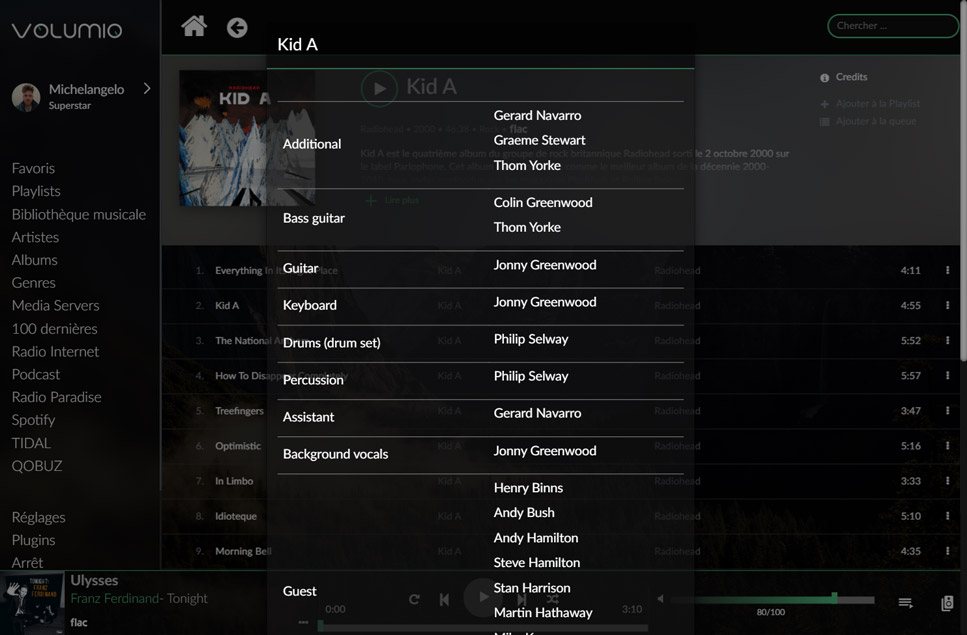Expand the Michelangelo user profile chevron
This screenshot has width=967, height=635.
tap(147, 89)
